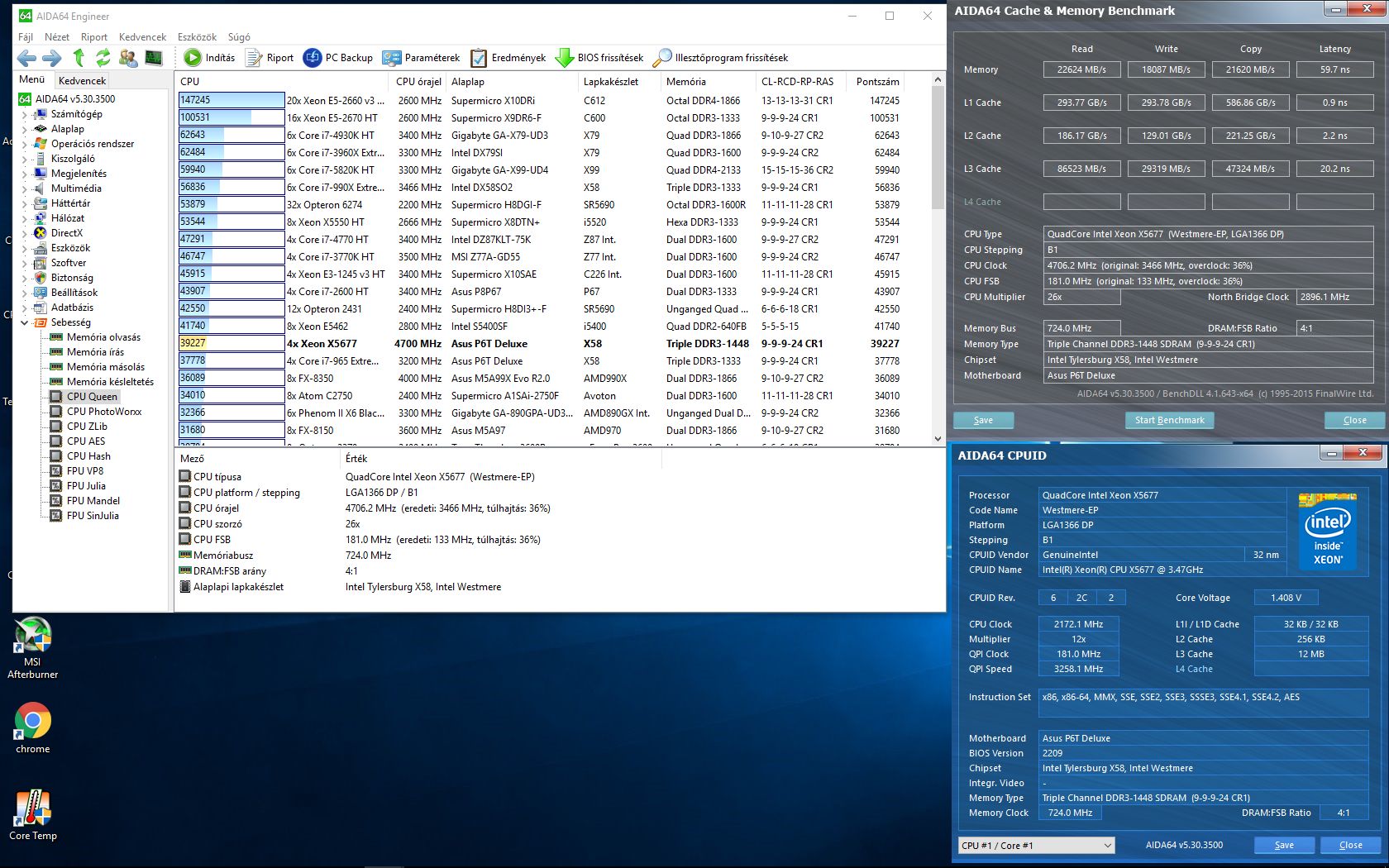The image size is (1389, 868).
Task: Click the 147245 score bar
Action: click(x=231, y=101)
